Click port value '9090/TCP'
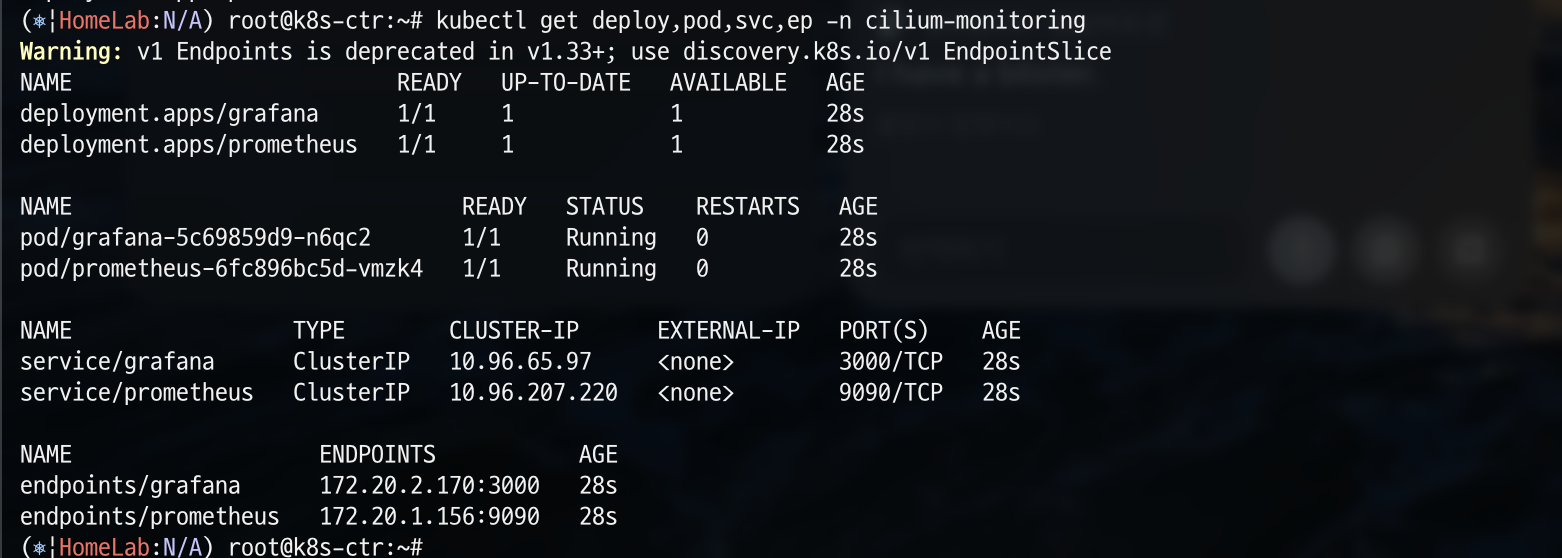The width and height of the screenshot is (1562, 558). click(x=891, y=392)
